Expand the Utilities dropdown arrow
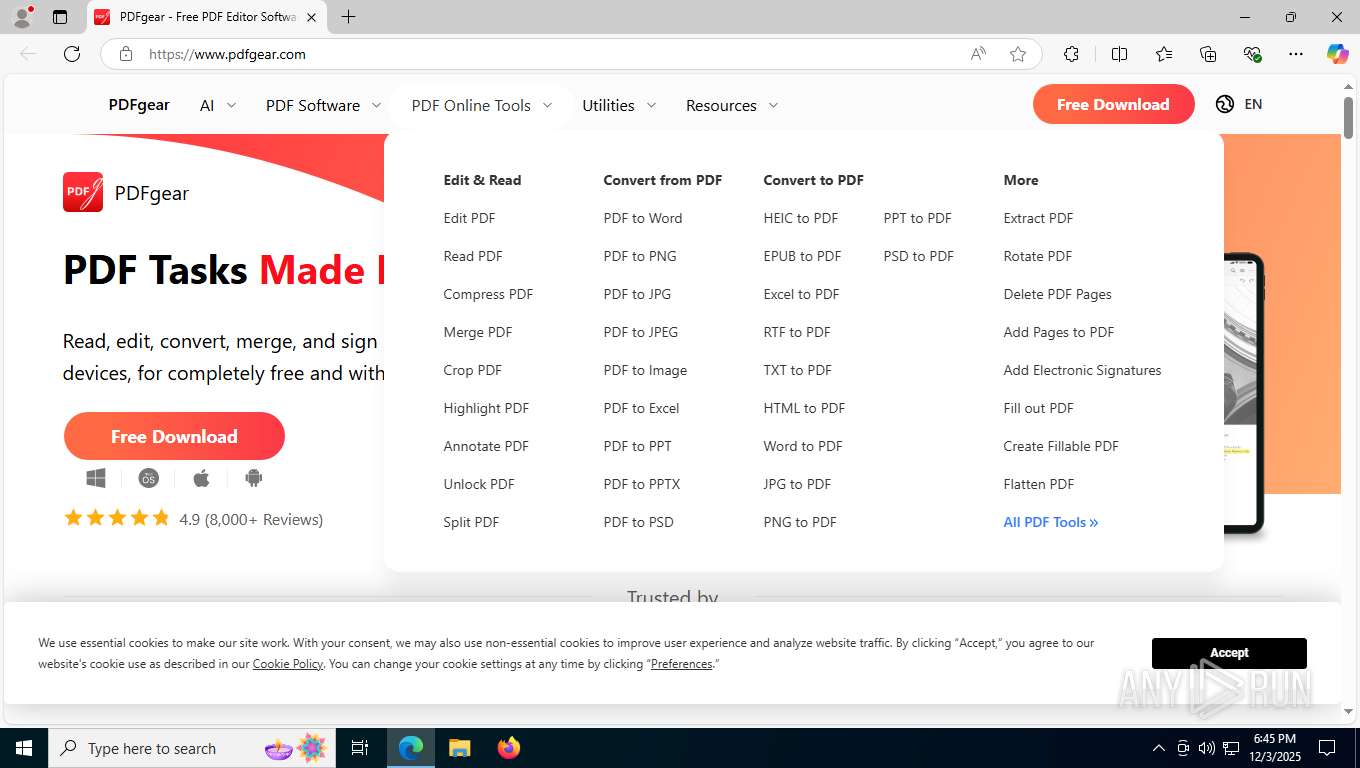1360x768 pixels. tap(651, 105)
